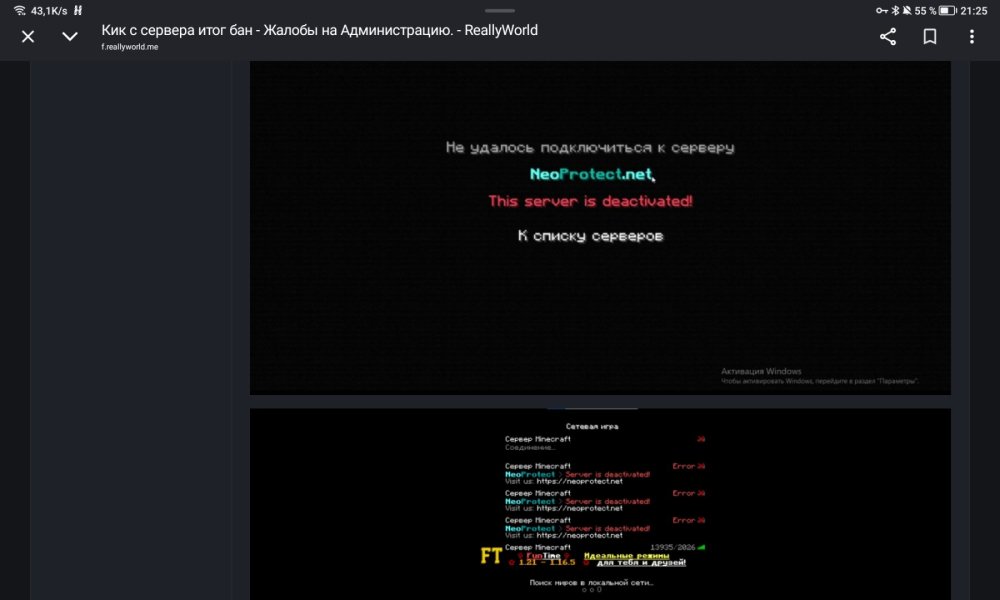Click 'К списку серверов' button in screenshot
The image size is (1000, 600).
[x=591, y=236]
